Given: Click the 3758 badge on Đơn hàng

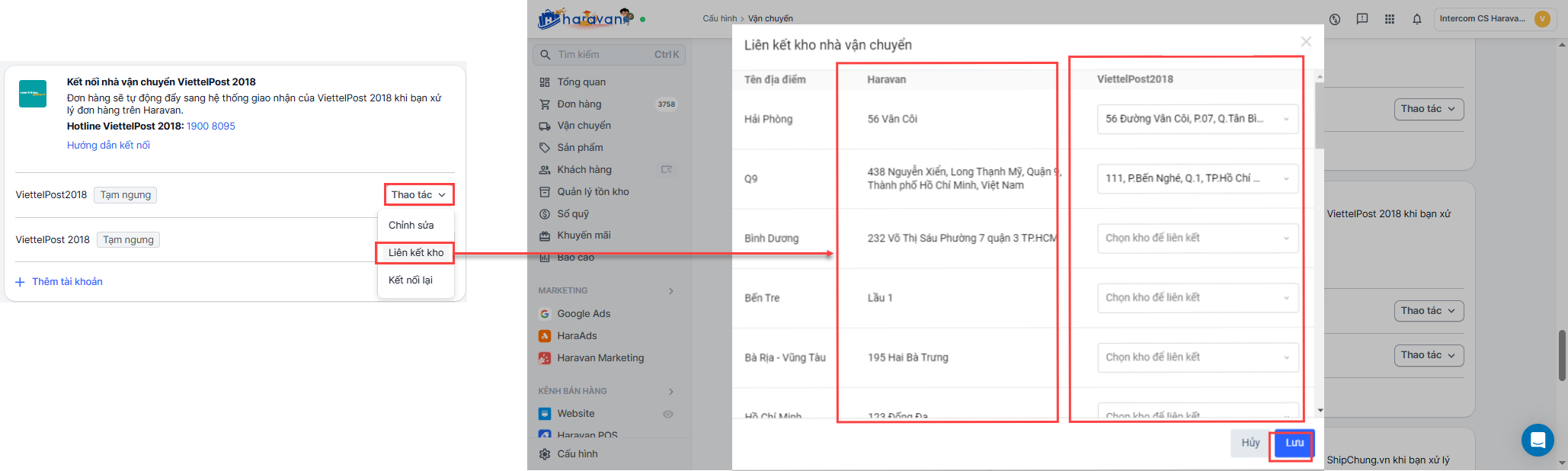Looking at the screenshot, I should tap(666, 104).
